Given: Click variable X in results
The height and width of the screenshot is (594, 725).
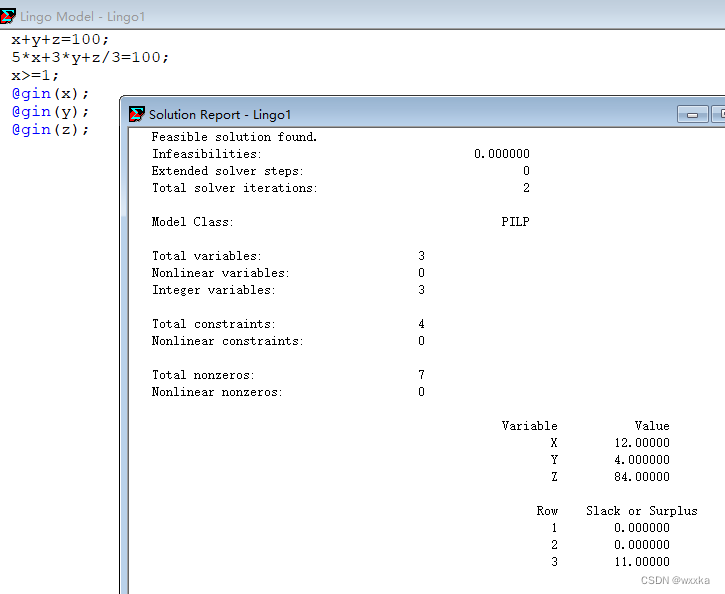Looking at the screenshot, I should (554, 443).
